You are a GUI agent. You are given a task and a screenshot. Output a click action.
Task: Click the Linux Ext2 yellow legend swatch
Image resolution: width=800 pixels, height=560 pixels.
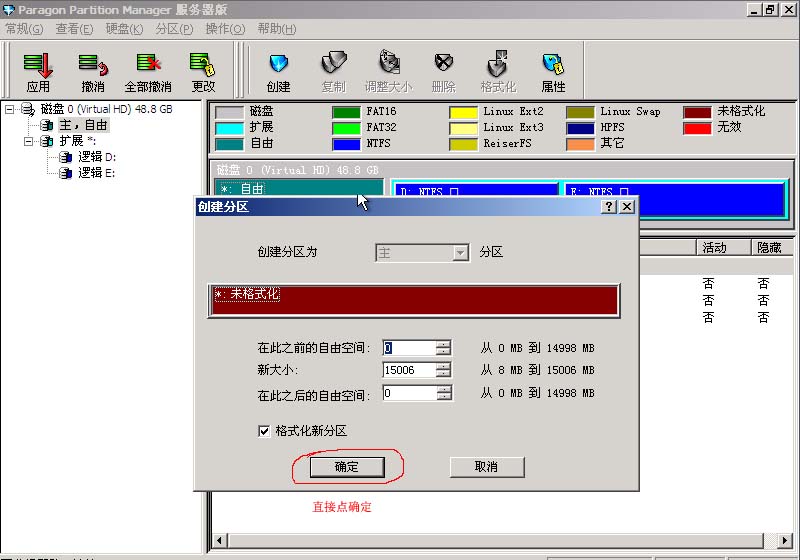click(x=463, y=112)
